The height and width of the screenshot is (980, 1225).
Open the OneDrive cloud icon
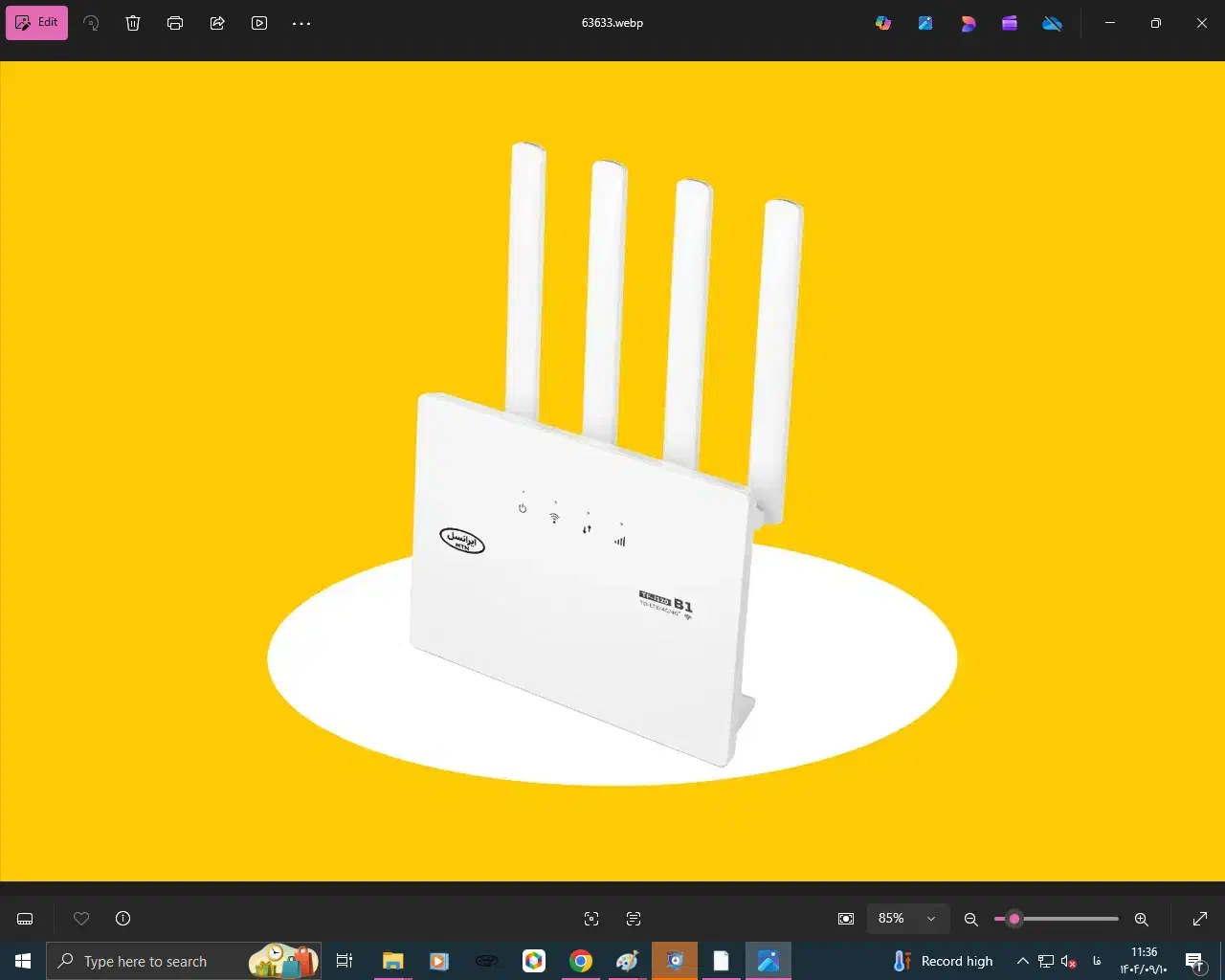(1052, 23)
